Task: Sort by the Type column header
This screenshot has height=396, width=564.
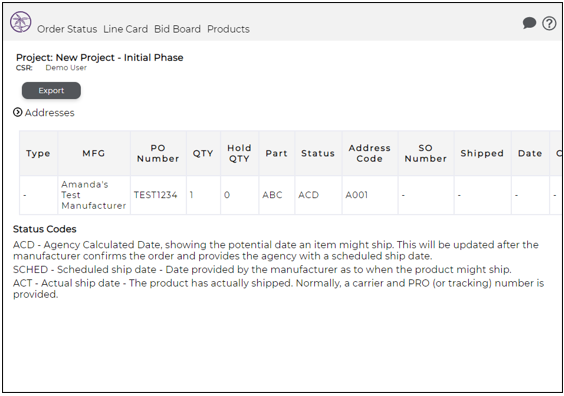Action: point(38,153)
